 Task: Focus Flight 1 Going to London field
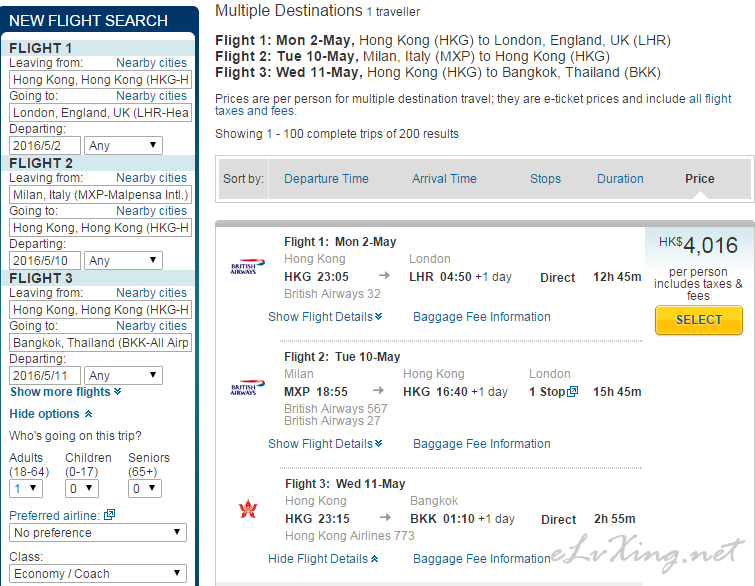click(100, 113)
